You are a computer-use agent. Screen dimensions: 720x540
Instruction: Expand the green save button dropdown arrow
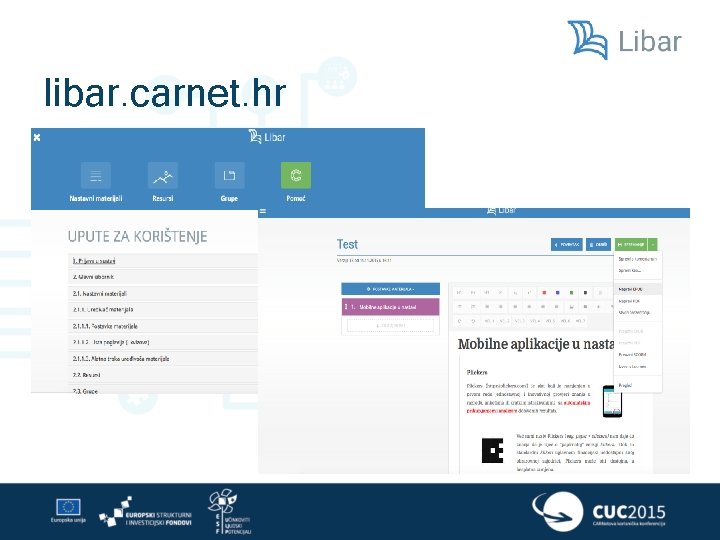point(653,245)
